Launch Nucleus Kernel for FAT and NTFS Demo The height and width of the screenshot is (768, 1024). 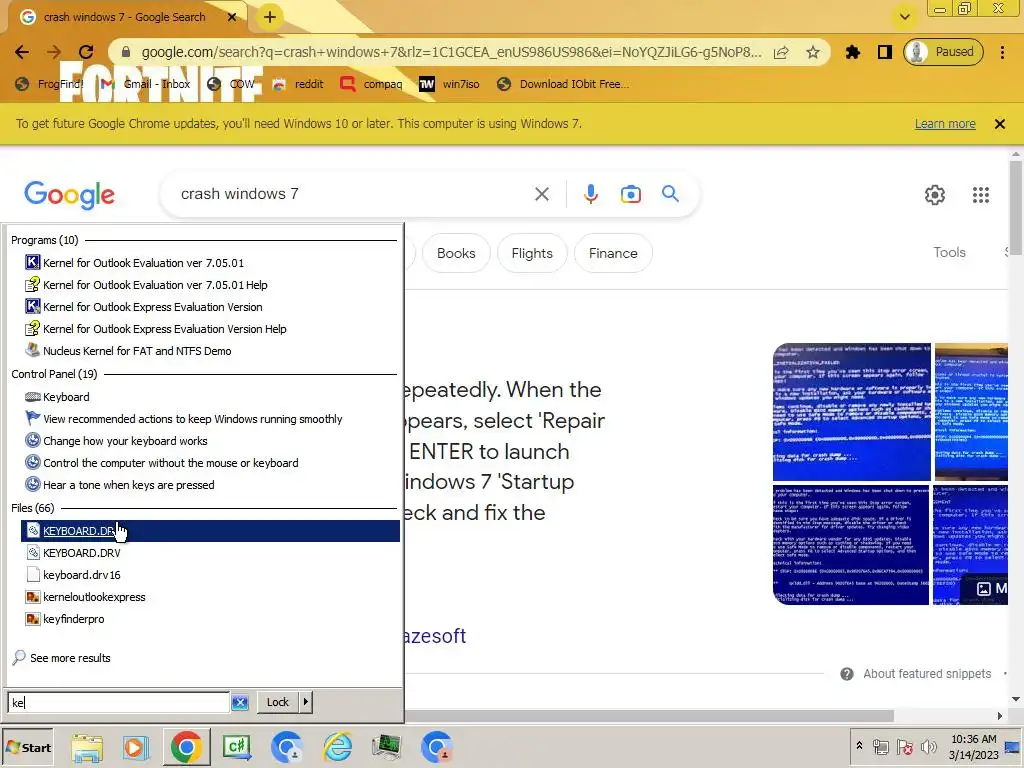click(128, 351)
